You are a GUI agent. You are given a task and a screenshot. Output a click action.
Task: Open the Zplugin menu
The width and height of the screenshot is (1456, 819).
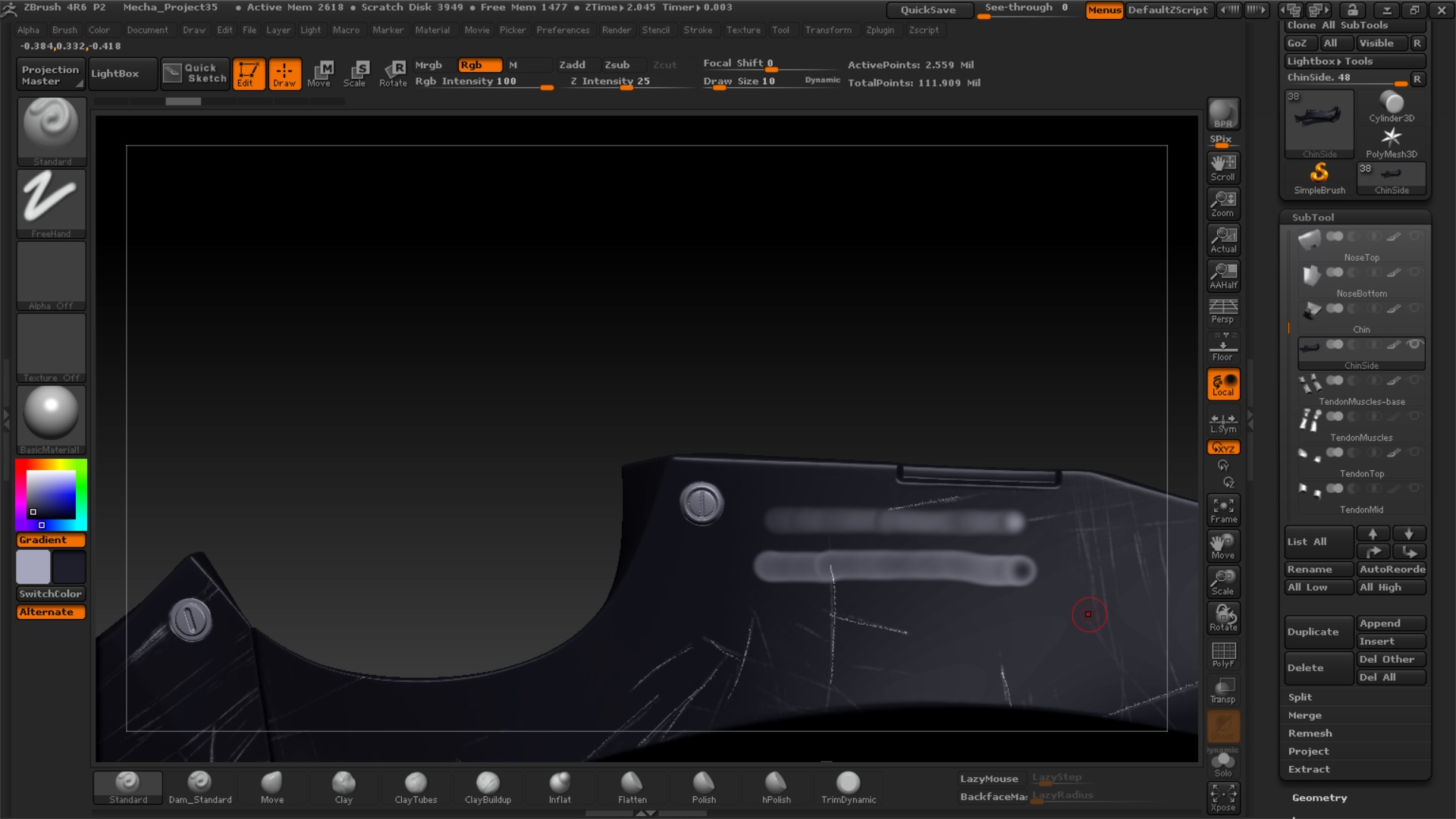pos(880,30)
